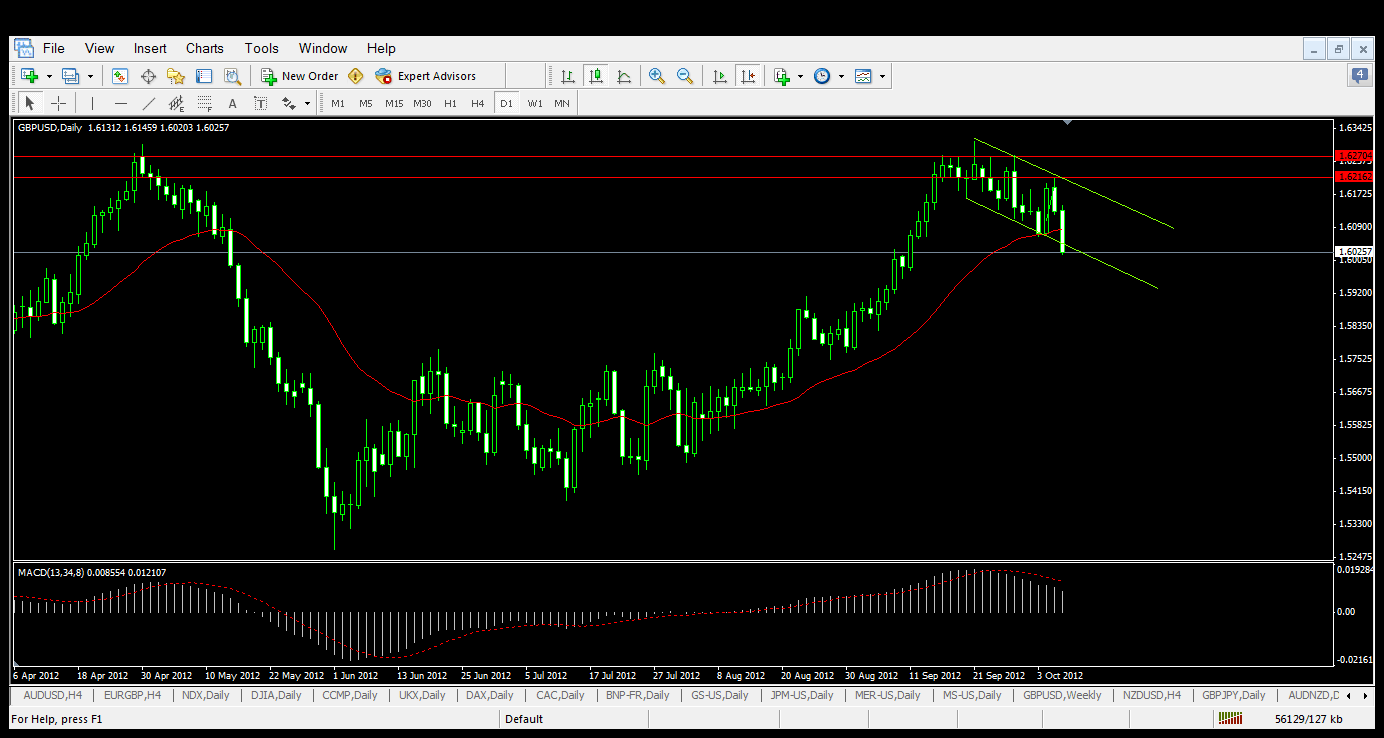Zoom out of the chart
The image size is (1384, 738).
pos(685,76)
